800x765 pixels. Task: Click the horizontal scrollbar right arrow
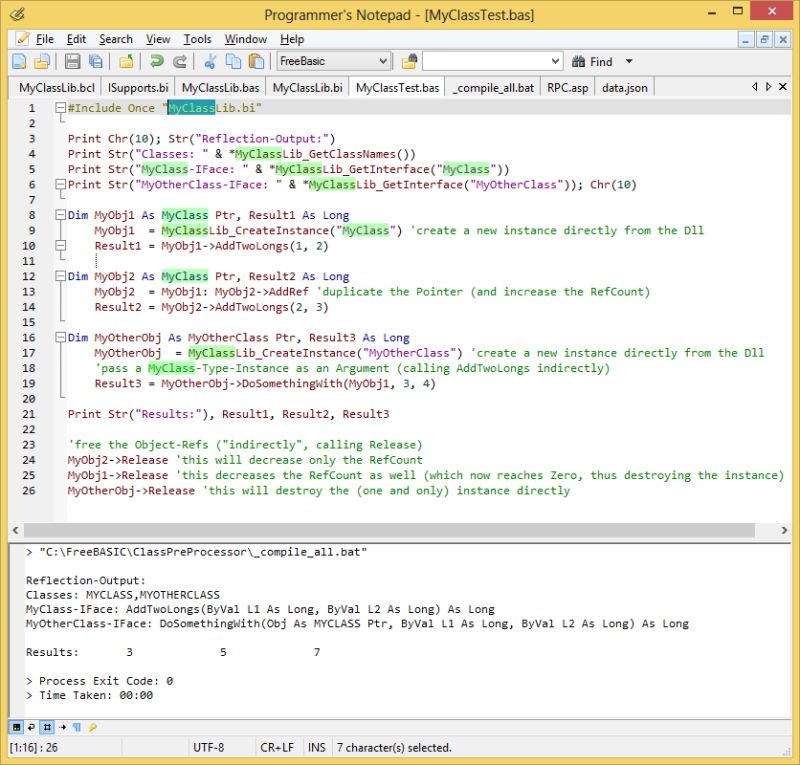coord(784,530)
